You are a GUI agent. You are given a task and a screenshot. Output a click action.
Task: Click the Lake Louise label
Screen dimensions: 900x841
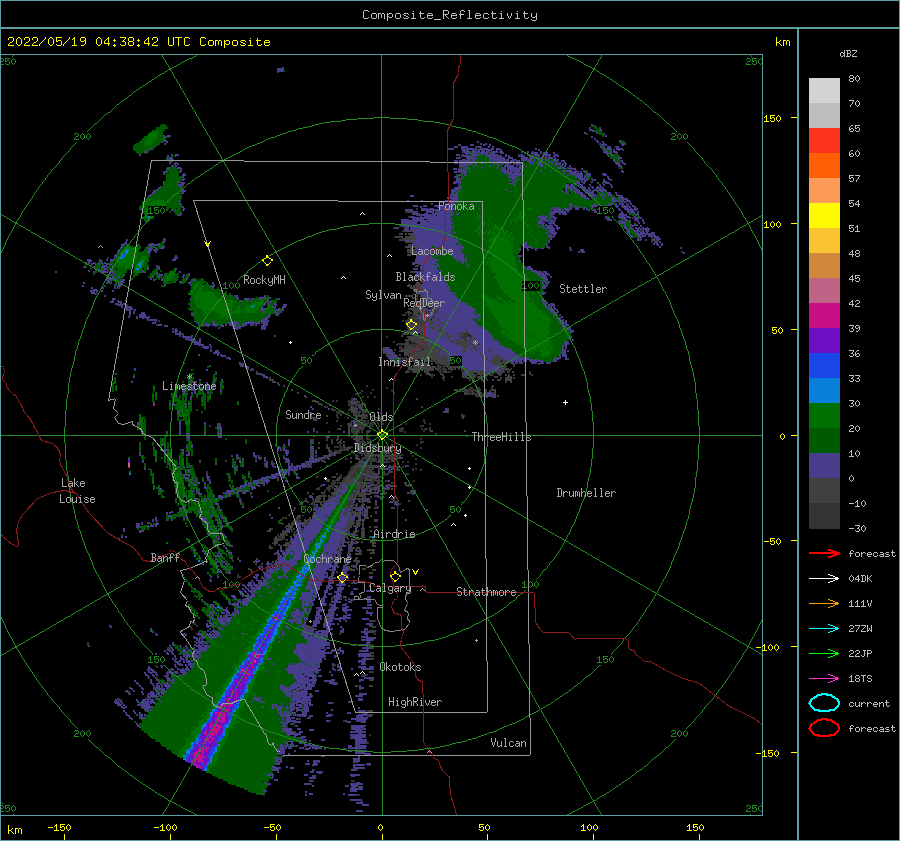click(x=77, y=491)
